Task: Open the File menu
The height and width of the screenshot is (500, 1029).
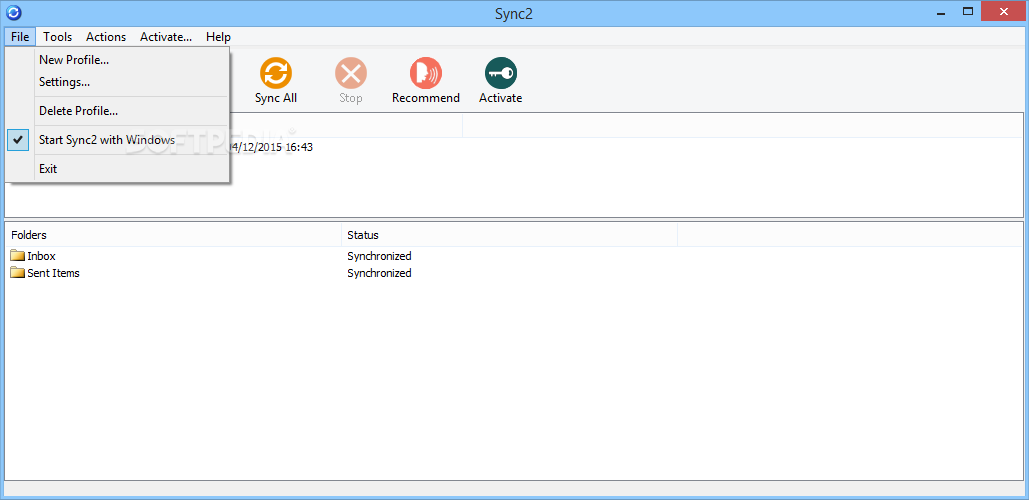Action: tap(20, 37)
